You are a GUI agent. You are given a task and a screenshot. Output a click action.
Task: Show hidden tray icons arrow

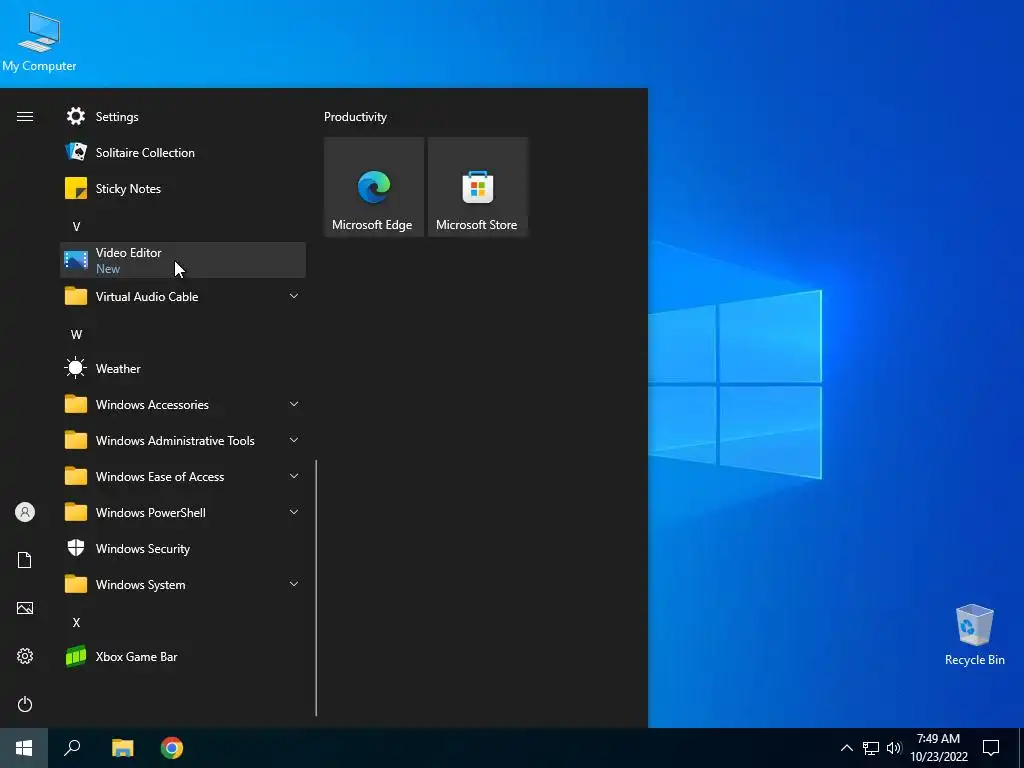pos(846,748)
